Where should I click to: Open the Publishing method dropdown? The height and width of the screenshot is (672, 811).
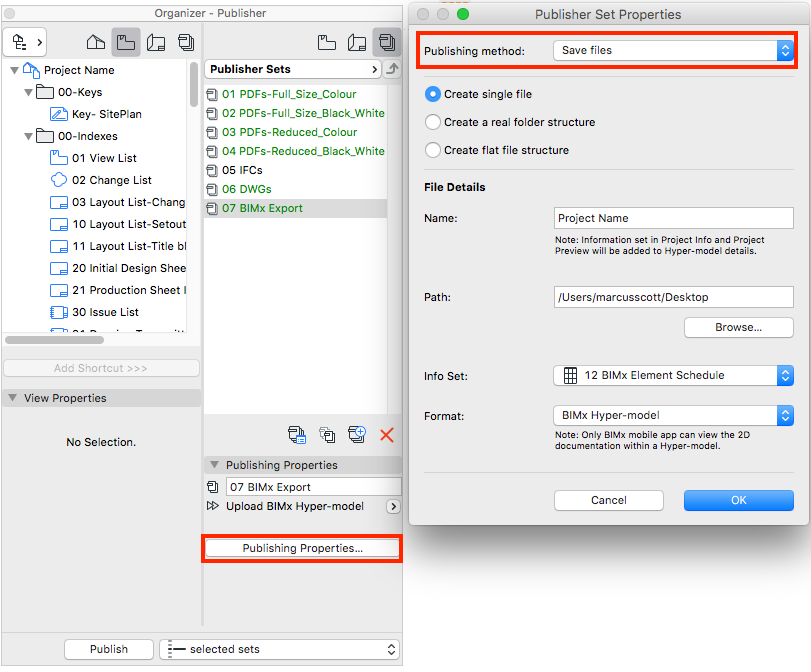(x=673, y=50)
